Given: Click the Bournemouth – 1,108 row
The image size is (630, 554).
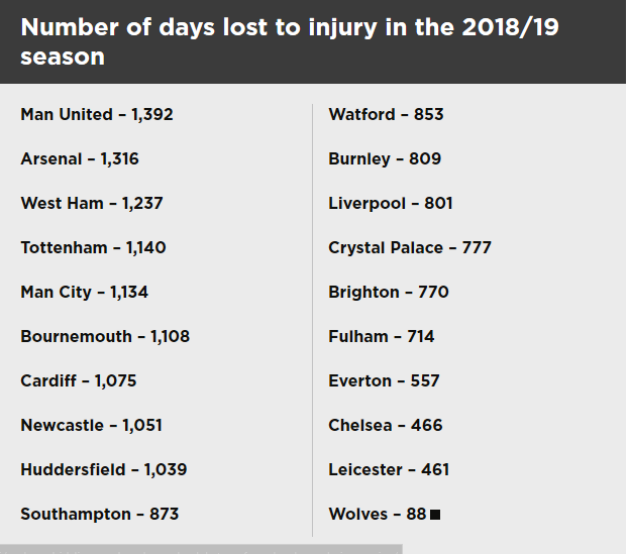Looking at the screenshot, I should pos(105,337).
